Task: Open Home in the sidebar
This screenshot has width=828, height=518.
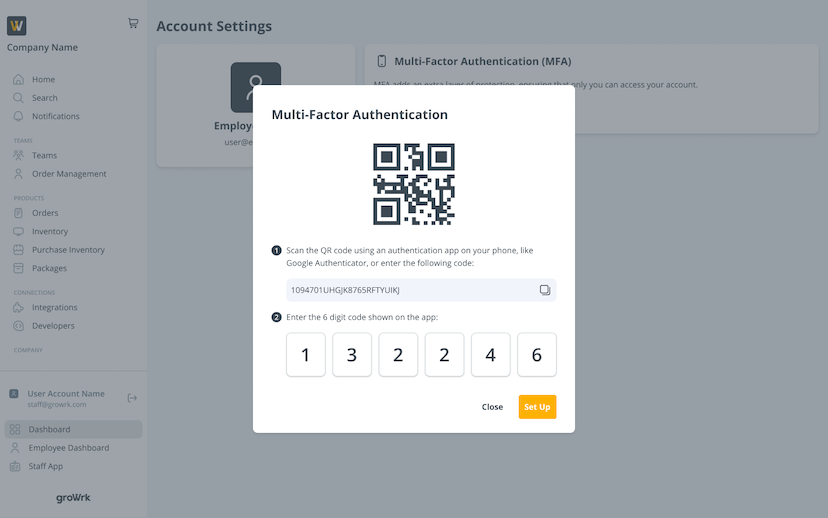Action: click(x=43, y=79)
